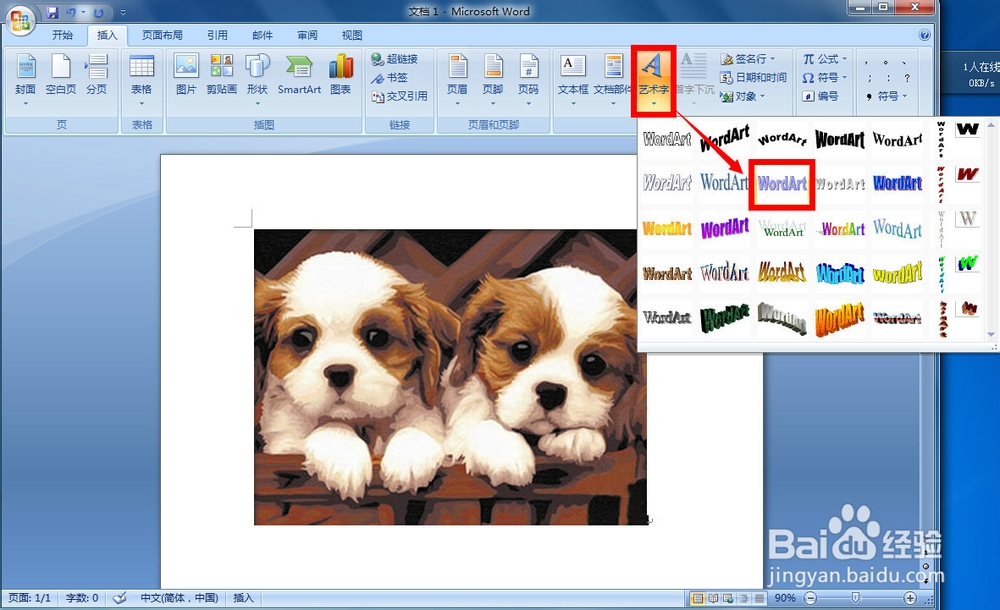Pick the magenta purple WordArt style
Screen dimensions: 1000x610
tap(724, 228)
